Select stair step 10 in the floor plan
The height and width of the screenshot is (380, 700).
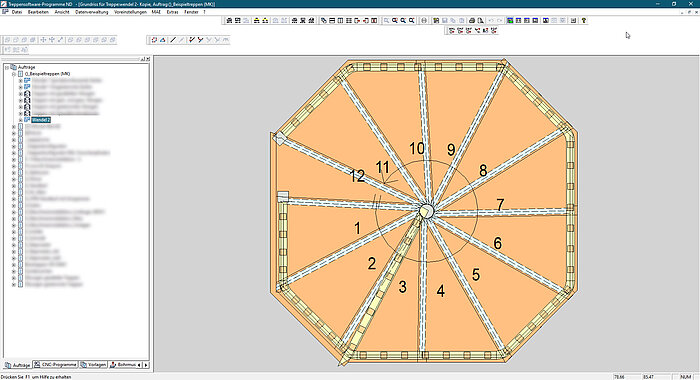coord(417,149)
